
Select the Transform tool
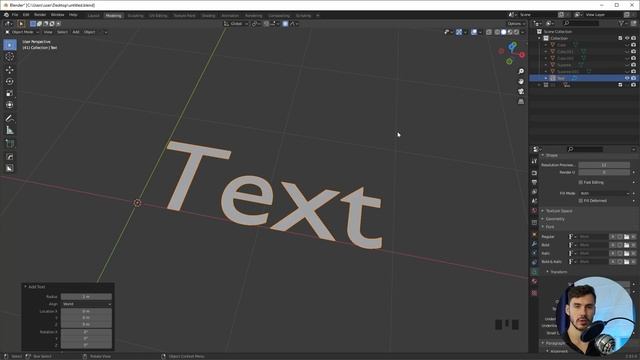coord(10,105)
